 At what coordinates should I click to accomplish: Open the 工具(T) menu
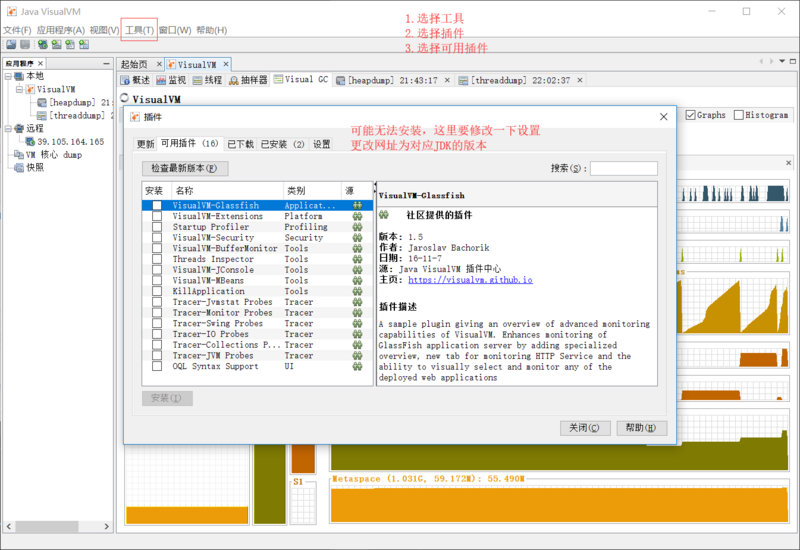click(x=139, y=30)
